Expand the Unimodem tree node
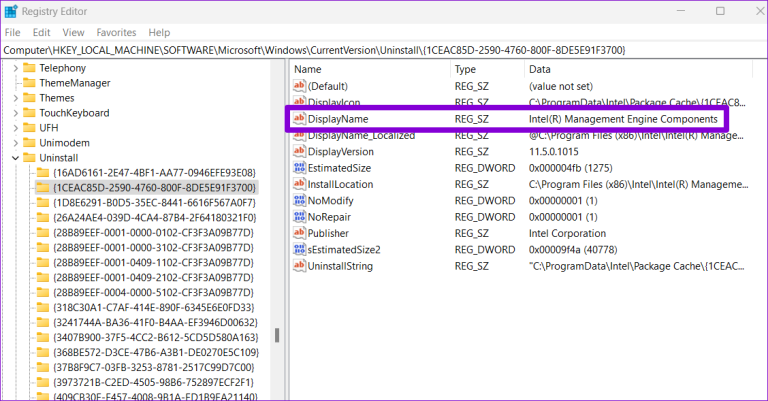 tap(14, 143)
